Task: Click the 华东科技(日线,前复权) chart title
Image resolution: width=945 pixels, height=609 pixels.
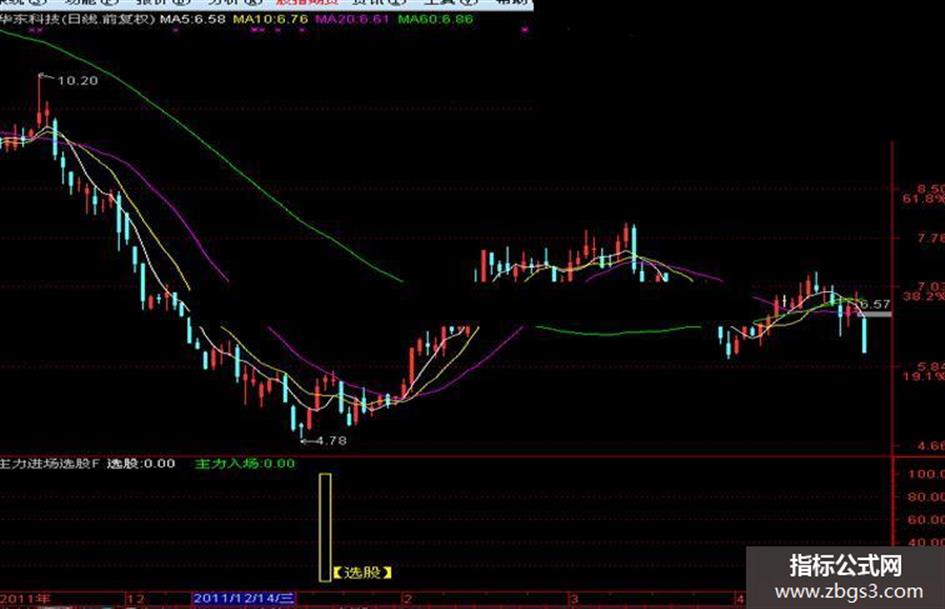Action: click(x=78, y=19)
